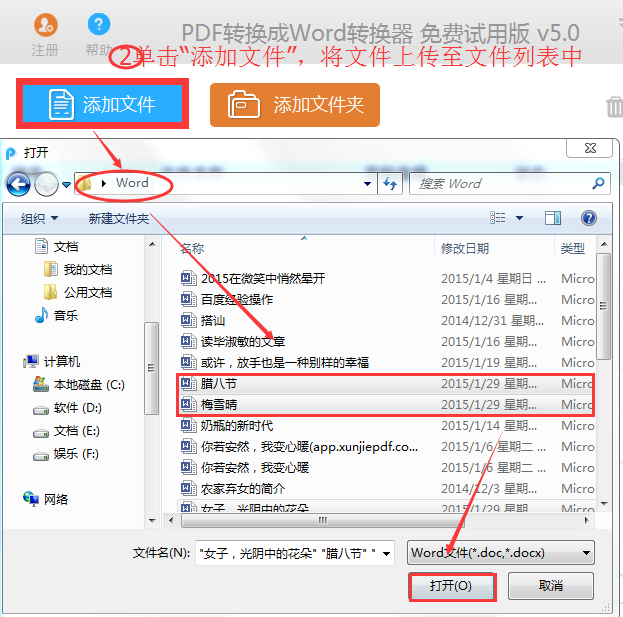Click the magnifier search icon

(x=598, y=183)
